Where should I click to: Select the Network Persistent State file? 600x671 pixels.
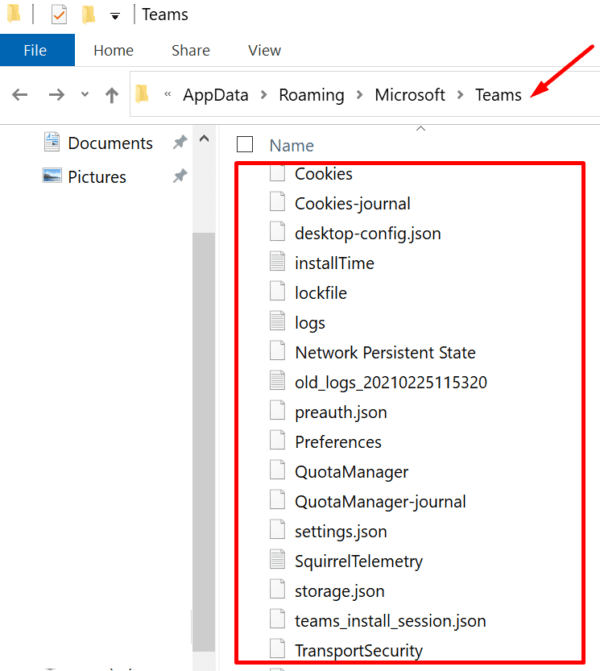385,353
